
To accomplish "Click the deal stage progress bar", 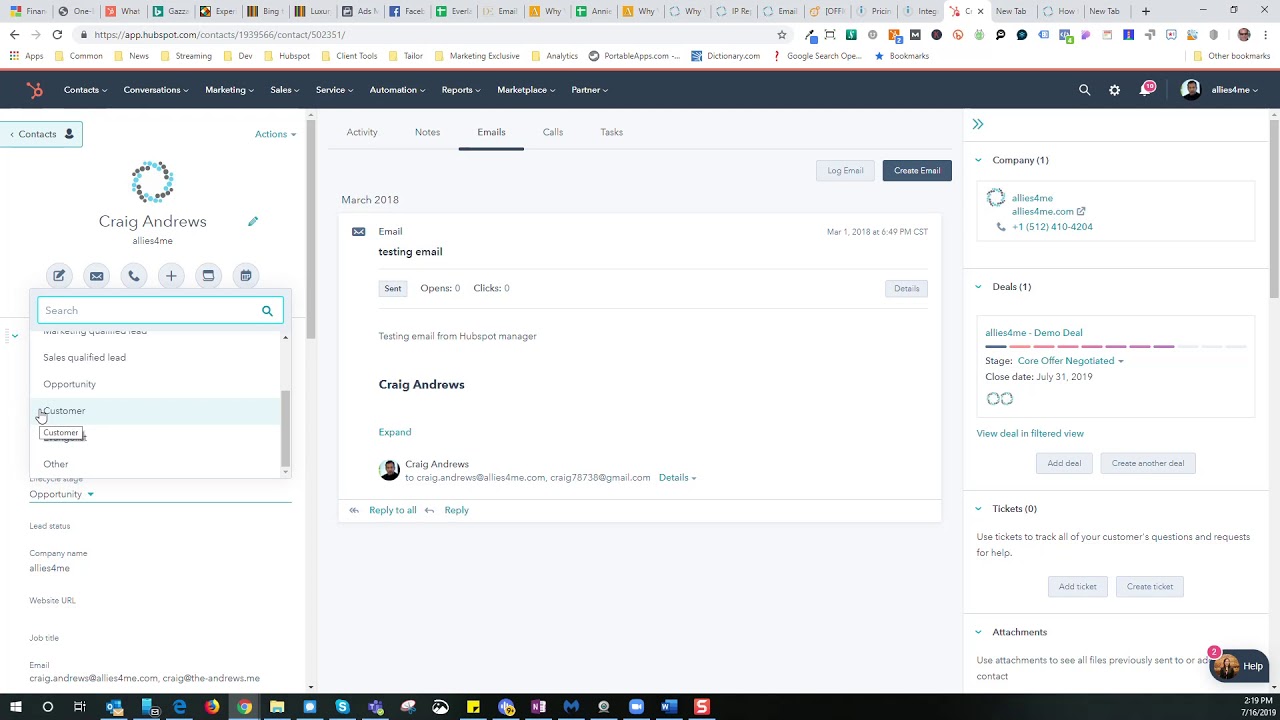I will [1115, 347].
